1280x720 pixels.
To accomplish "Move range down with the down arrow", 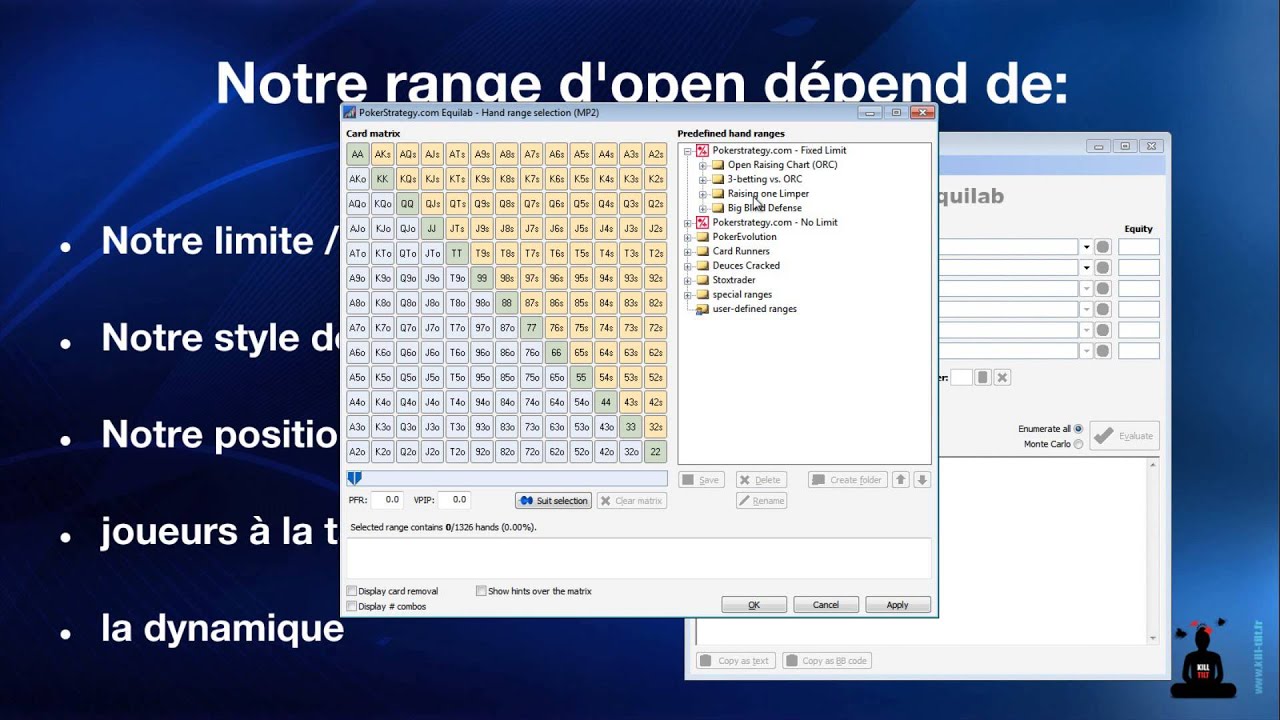I will (922, 480).
